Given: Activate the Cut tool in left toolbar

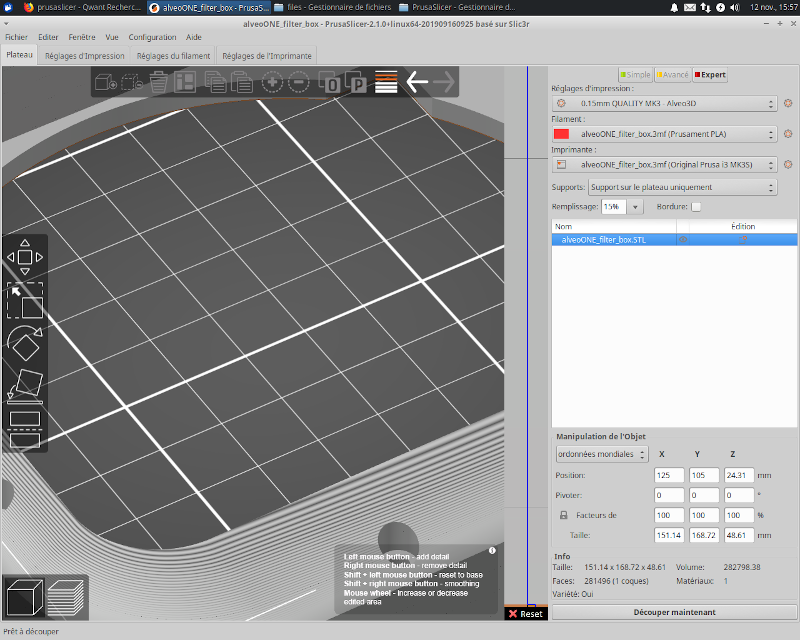Looking at the screenshot, I should coord(25,427).
